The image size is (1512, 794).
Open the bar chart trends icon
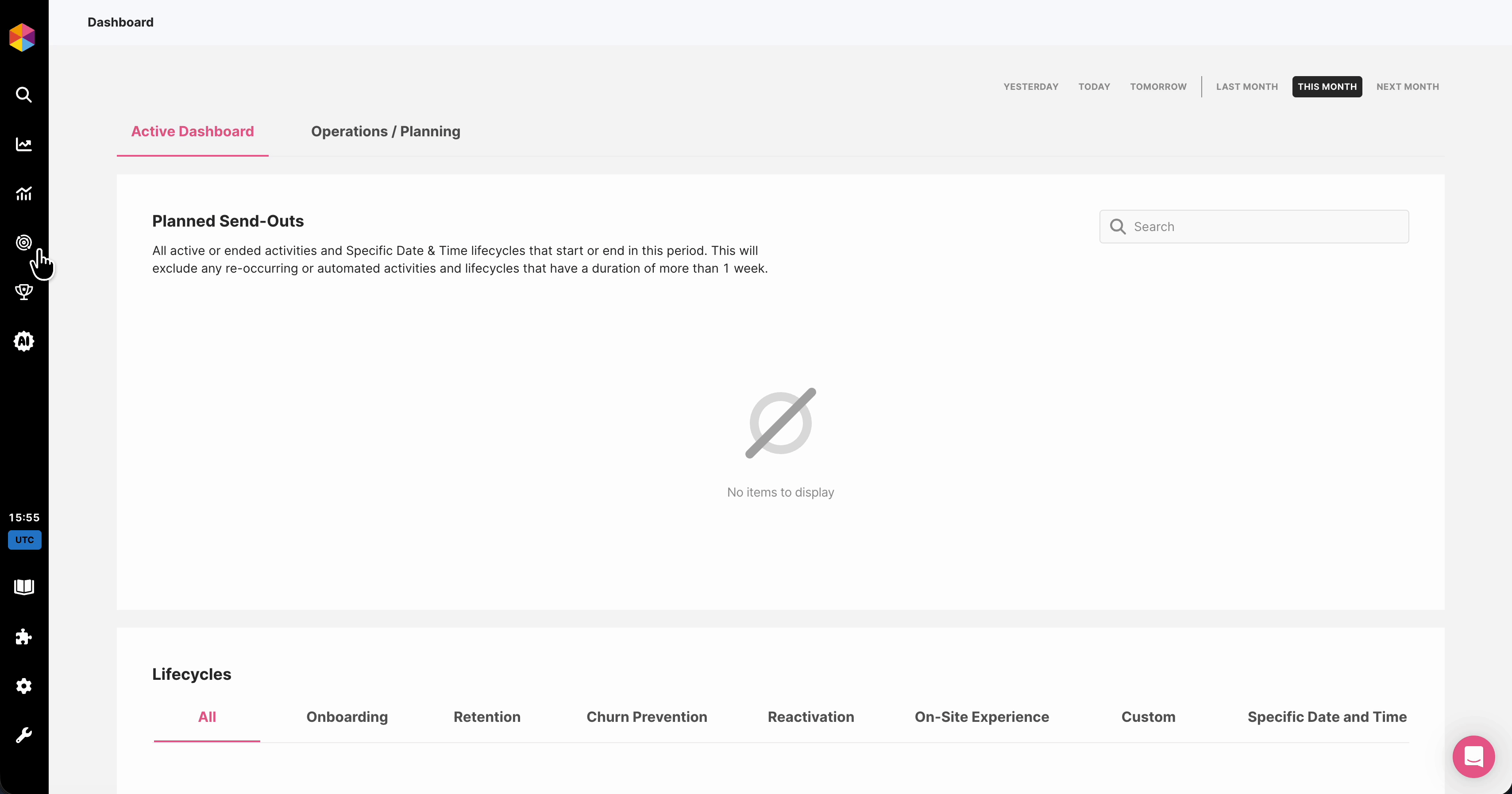tap(23, 193)
